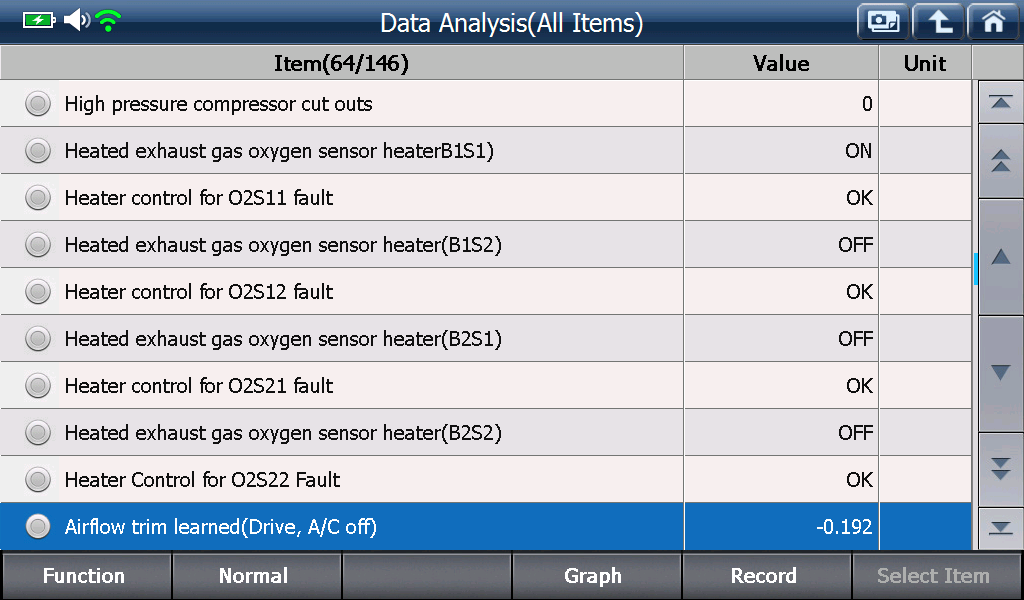This screenshot has height=600, width=1024.
Task: Select Heater control for O2S11 fault radio
Action: click(x=38, y=198)
